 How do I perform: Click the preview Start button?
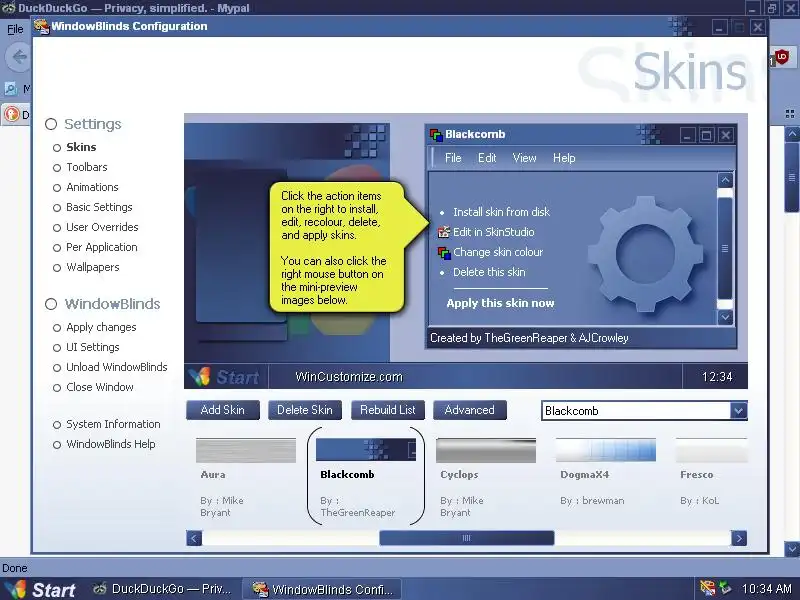[x=224, y=377]
